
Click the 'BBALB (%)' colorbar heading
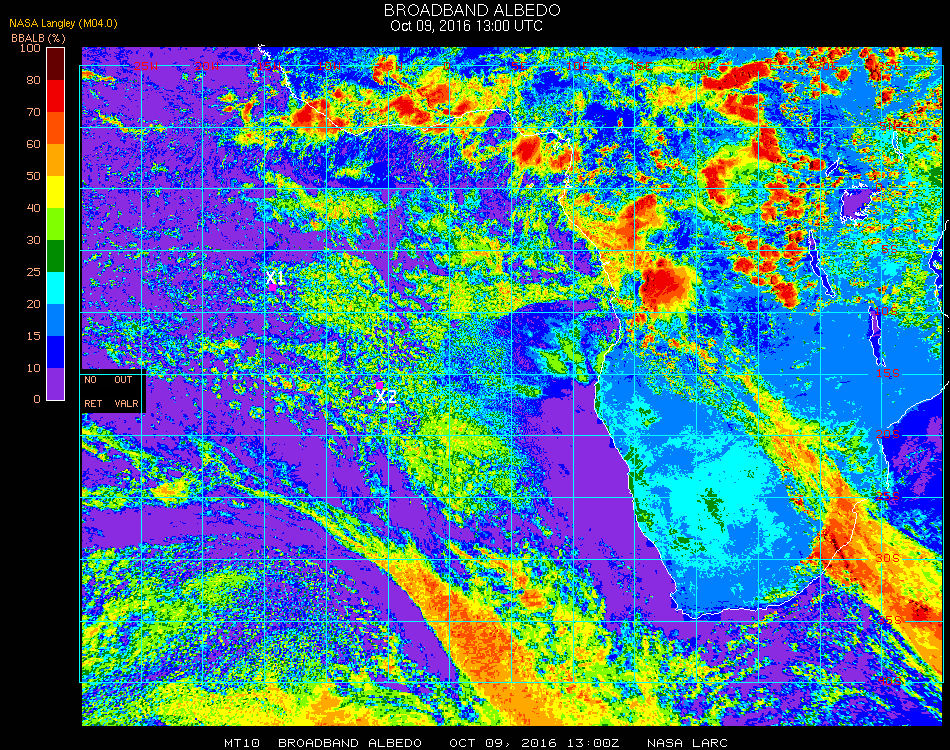click(x=38, y=38)
